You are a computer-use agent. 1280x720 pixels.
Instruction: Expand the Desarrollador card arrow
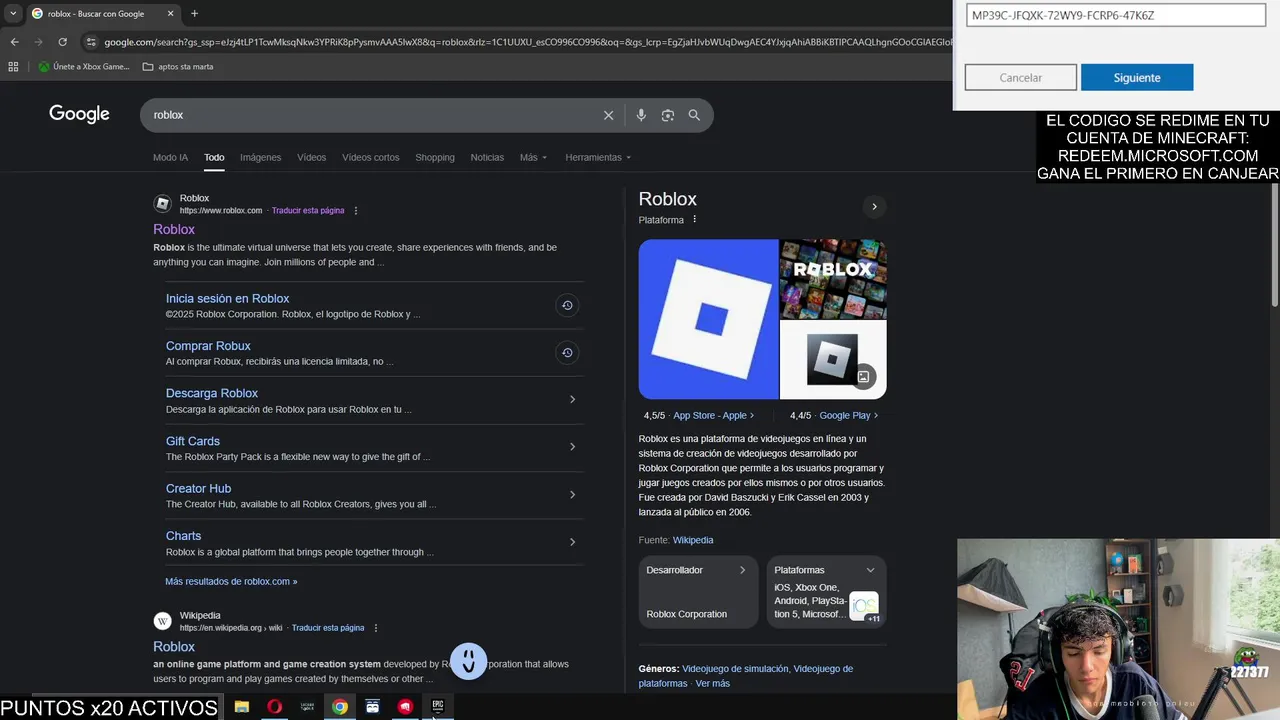click(x=742, y=570)
